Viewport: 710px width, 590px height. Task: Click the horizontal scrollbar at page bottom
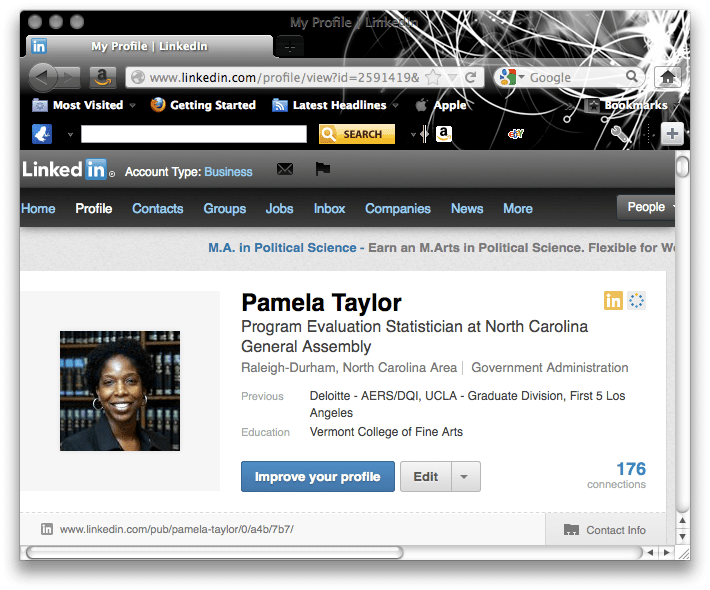(214, 552)
